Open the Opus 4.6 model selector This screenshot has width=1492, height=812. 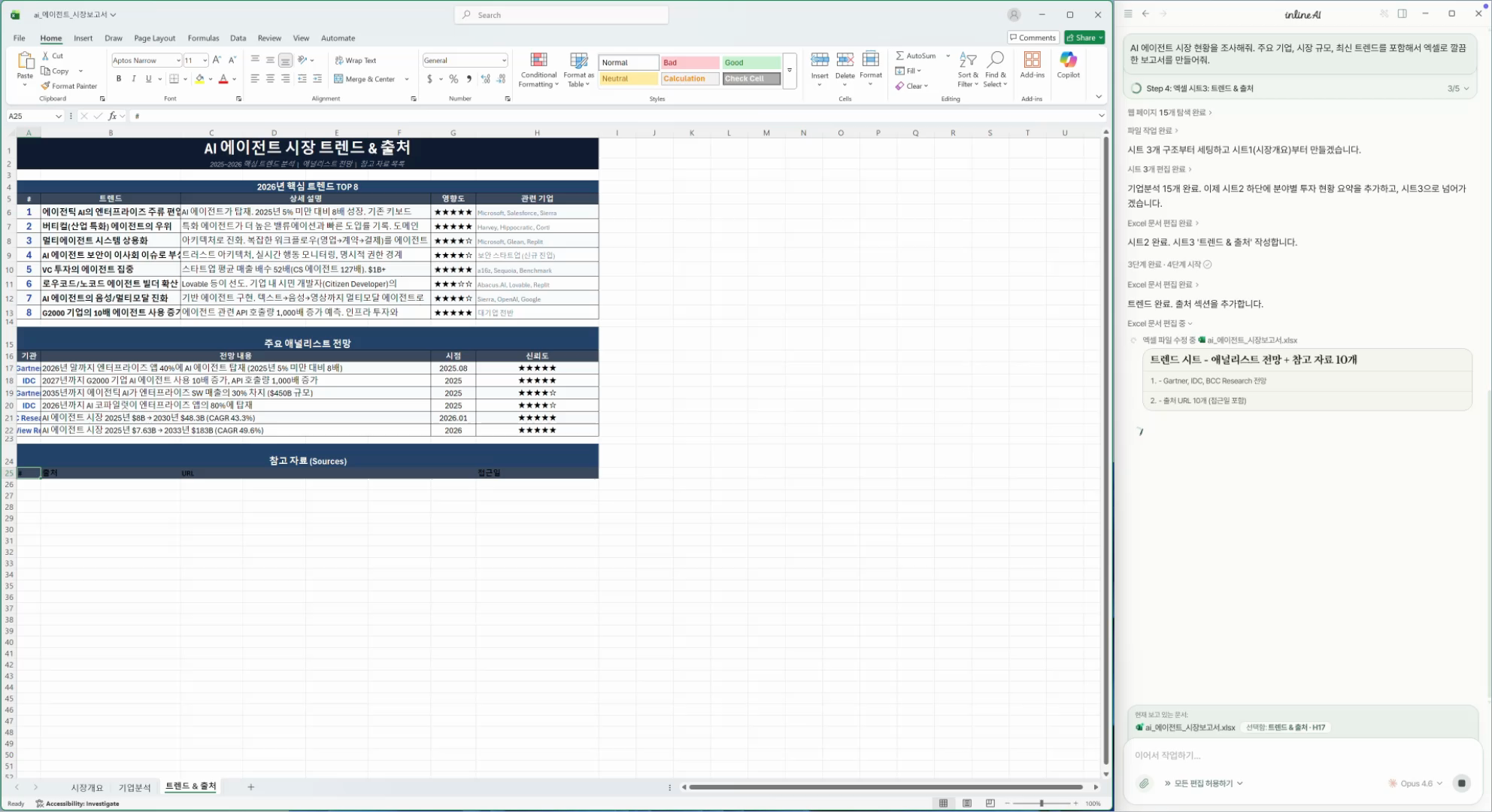tap(1416, 783)
